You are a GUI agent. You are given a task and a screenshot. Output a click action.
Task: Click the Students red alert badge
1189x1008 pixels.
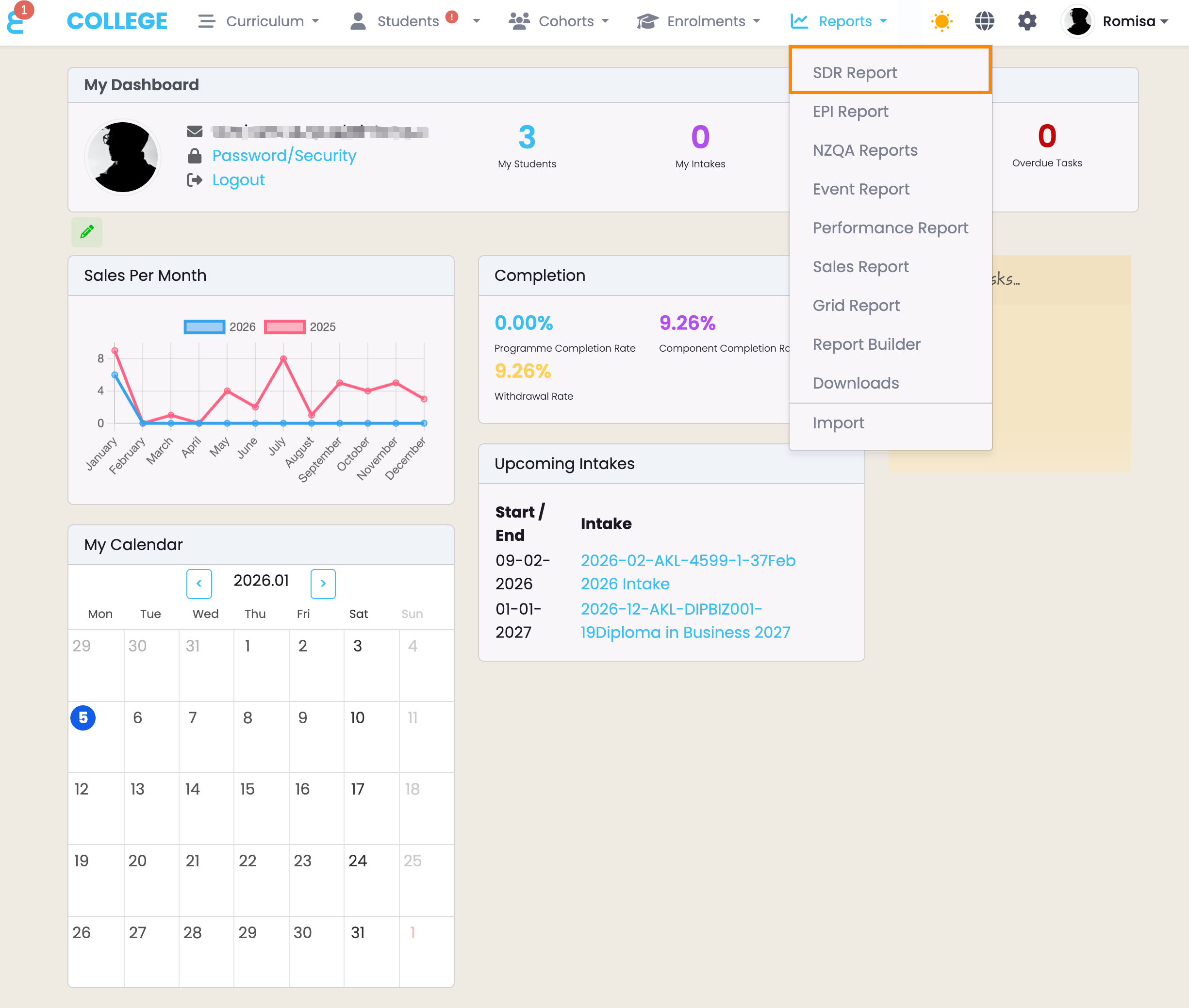(452, 17)
